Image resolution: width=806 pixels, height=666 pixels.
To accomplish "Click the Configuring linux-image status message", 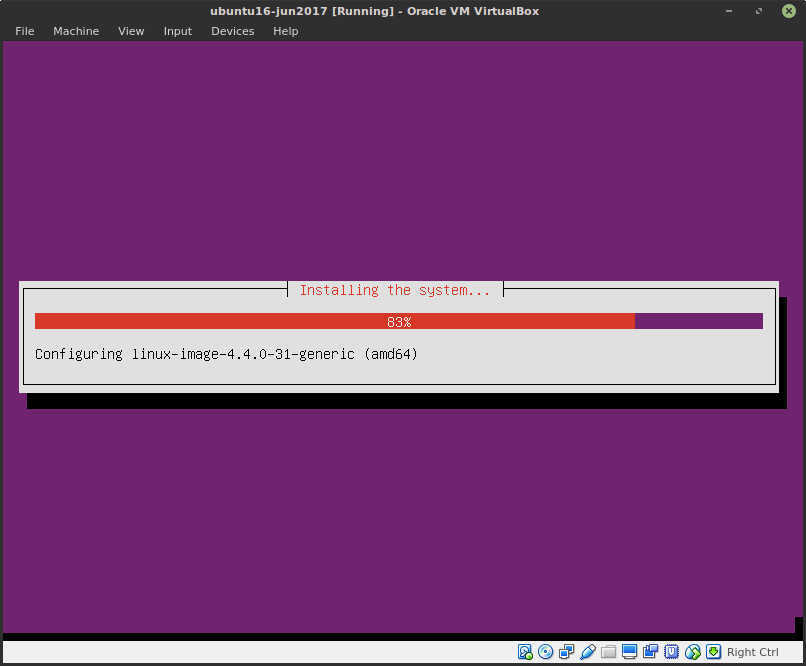I will tap(226, 354).
